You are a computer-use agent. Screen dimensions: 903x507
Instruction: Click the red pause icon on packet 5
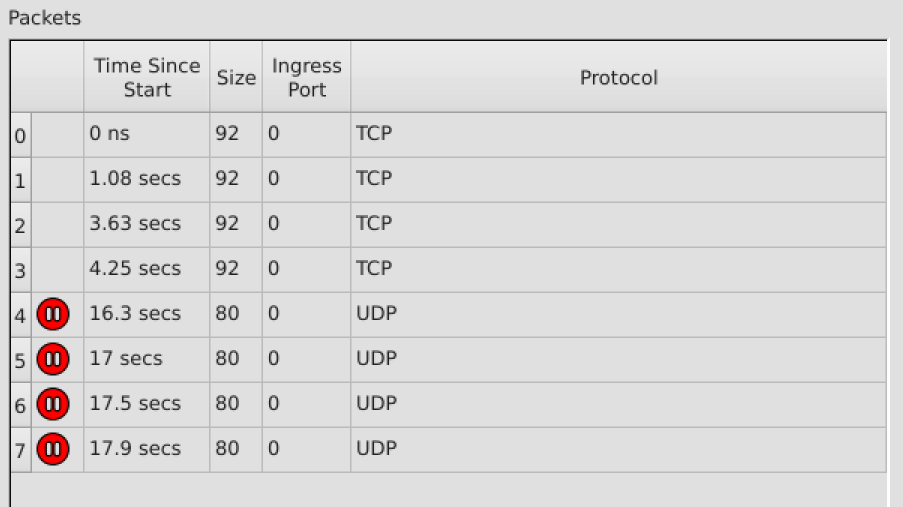click(53, 359)
